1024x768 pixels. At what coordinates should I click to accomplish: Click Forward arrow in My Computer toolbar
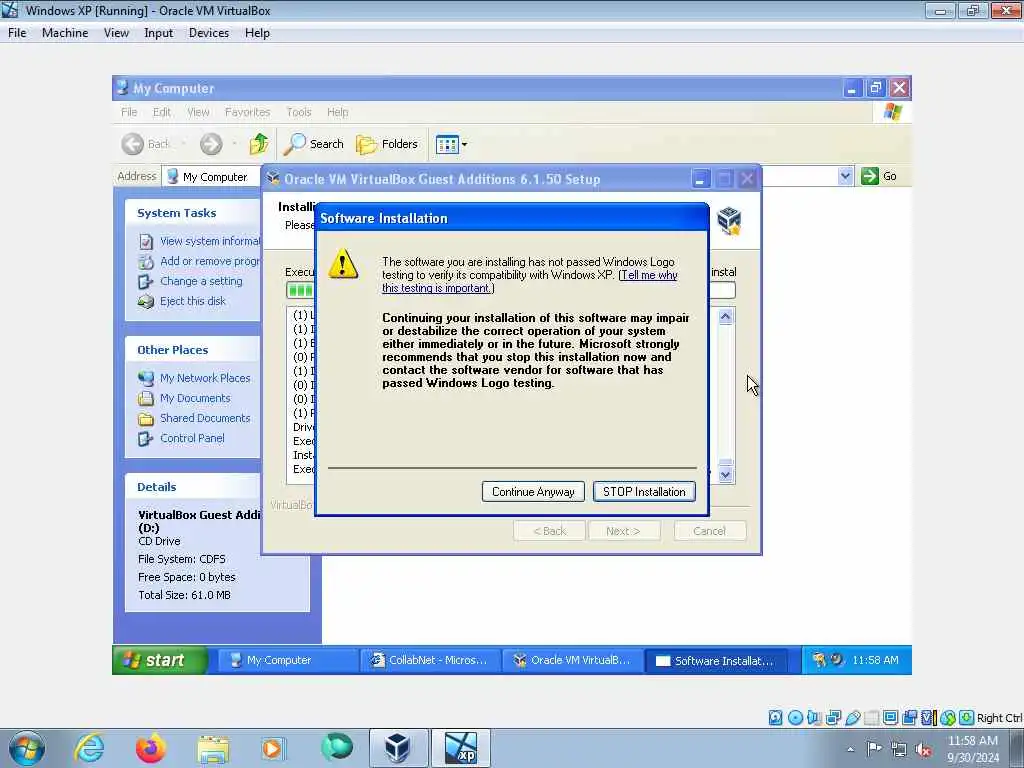click(x=211, y=144)
